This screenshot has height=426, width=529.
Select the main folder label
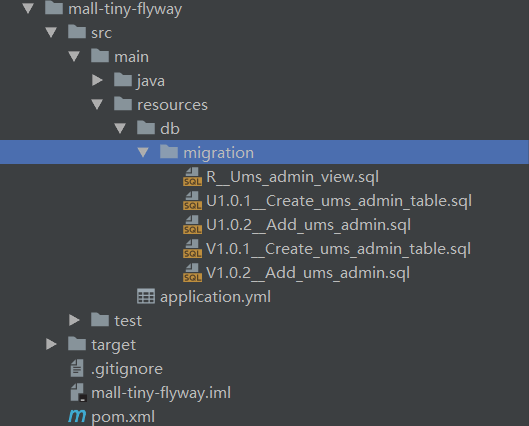(x=132, y=57)
